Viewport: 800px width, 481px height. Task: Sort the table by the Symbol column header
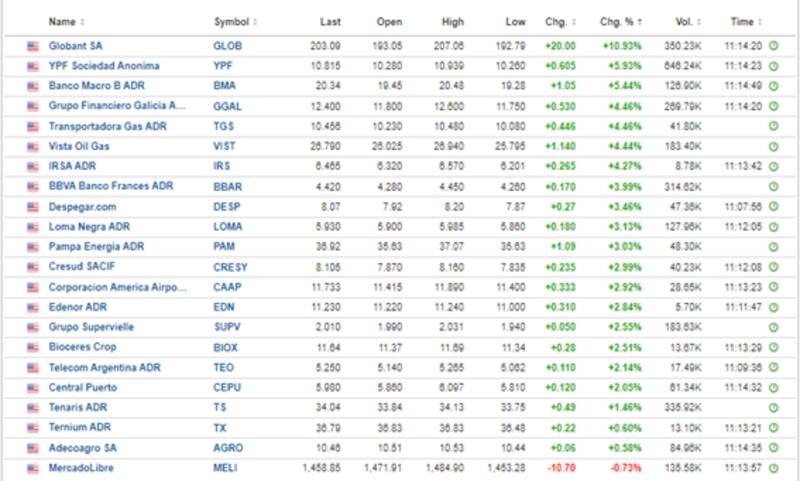(x=234, y=21)
